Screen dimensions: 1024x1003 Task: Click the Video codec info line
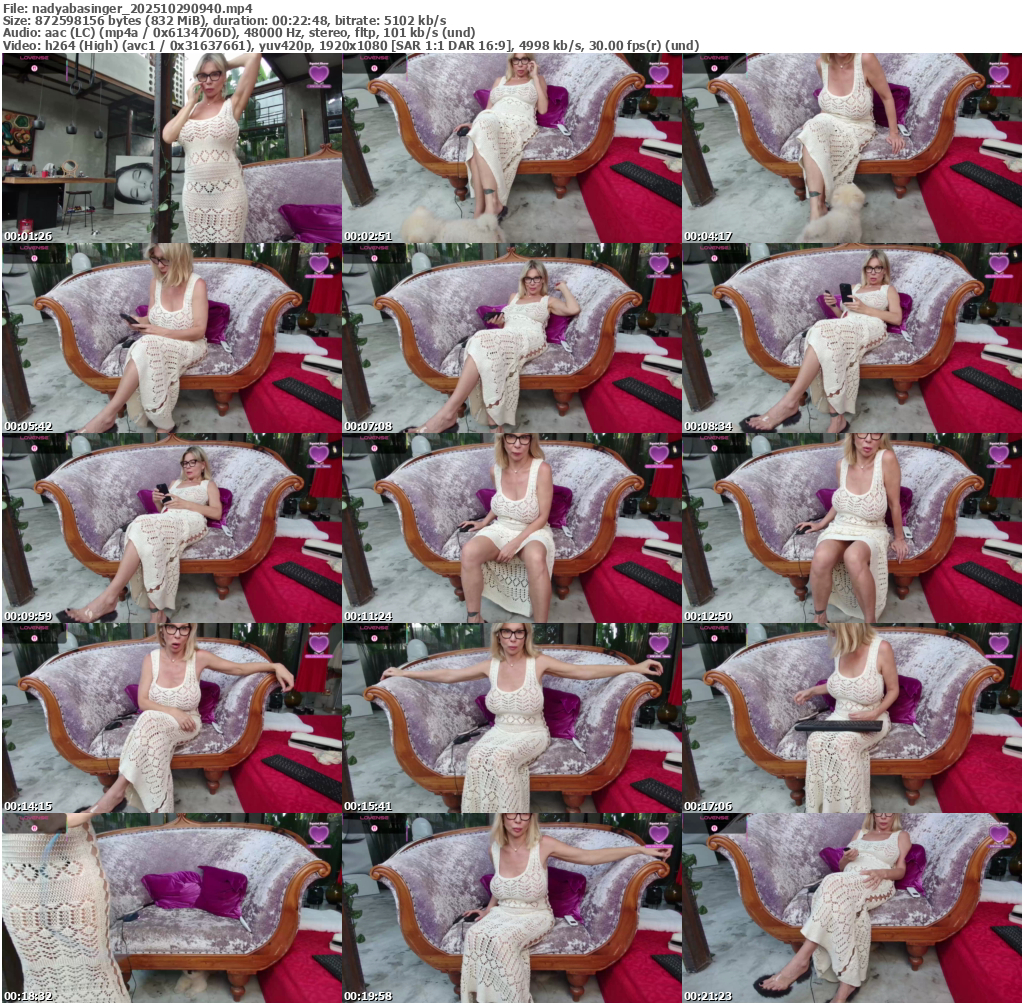[x=350, y=45]
